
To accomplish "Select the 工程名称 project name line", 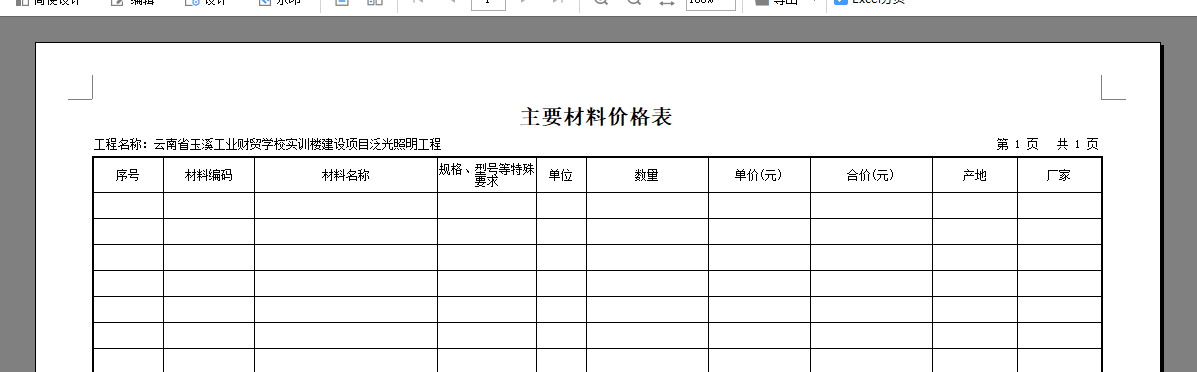I will coord(267,144).
